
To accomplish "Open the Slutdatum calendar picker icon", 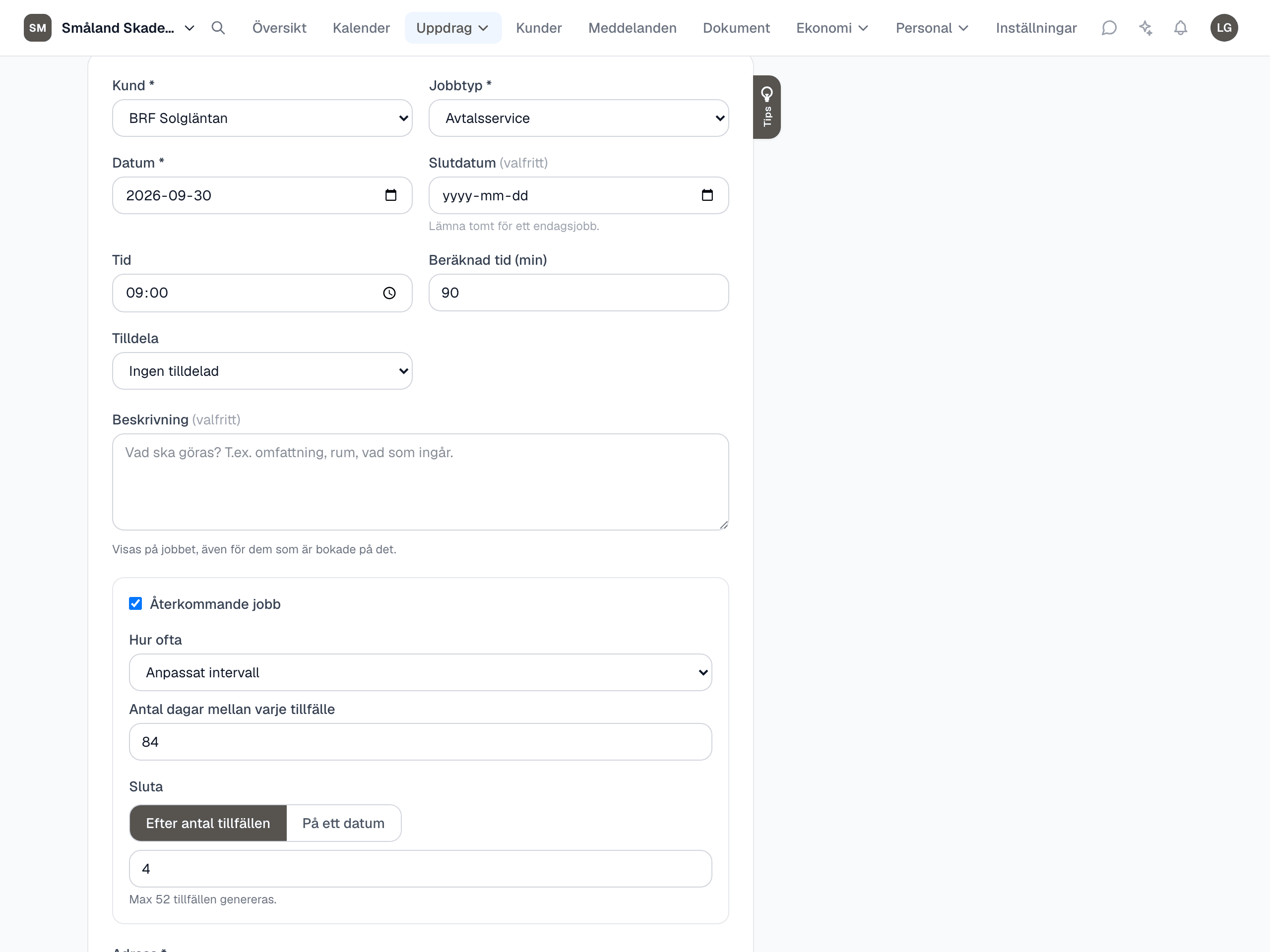I will pos(707,195).
